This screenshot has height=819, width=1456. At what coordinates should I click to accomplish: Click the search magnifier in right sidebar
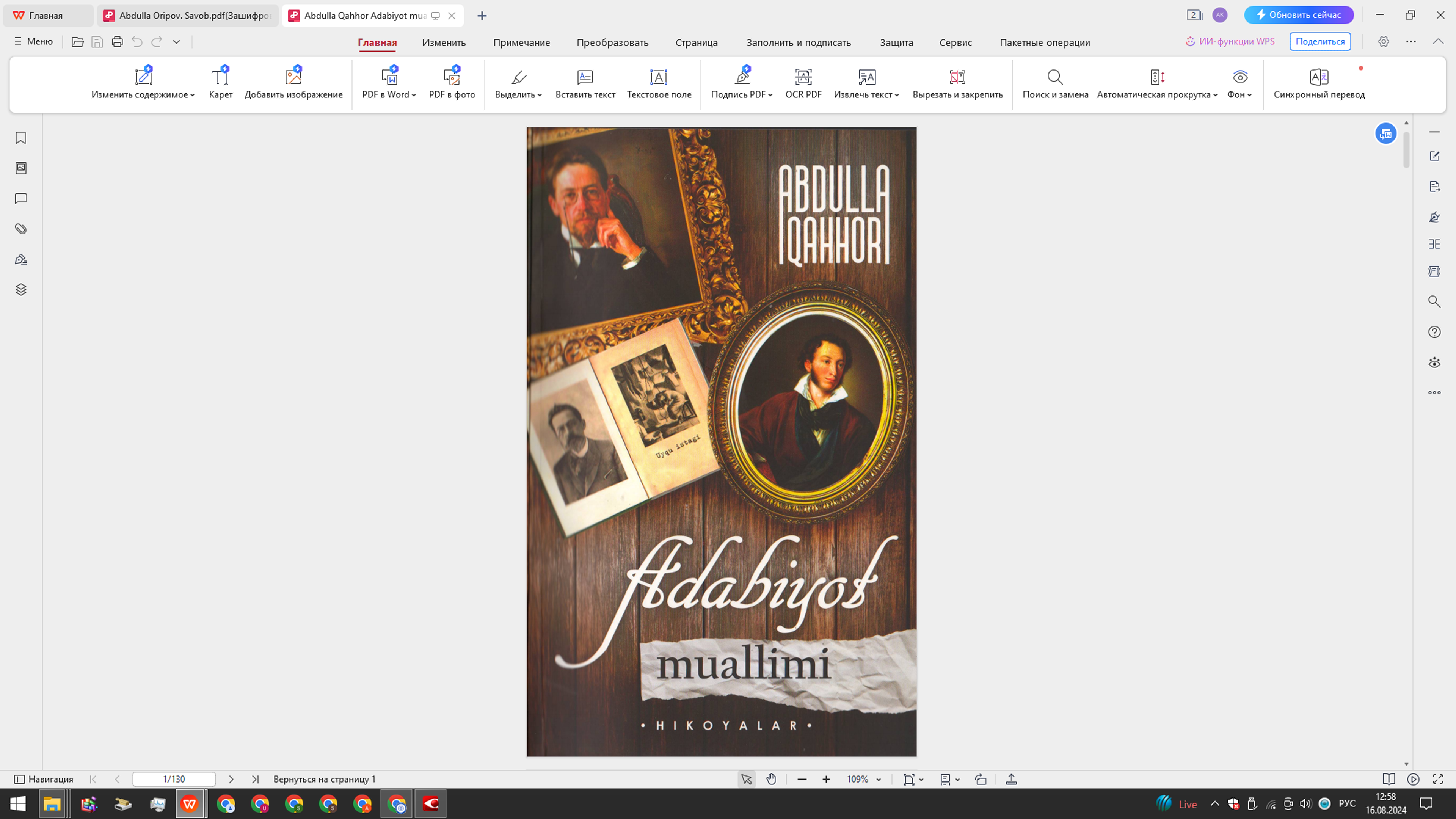coord(1434,301)
